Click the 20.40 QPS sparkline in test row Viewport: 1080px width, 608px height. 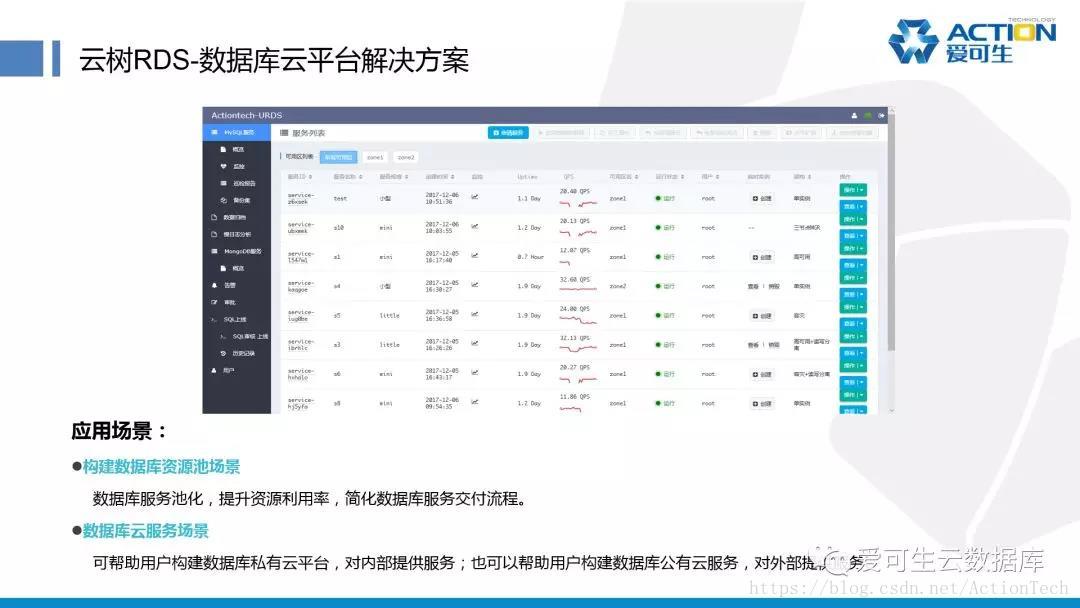[577, 205]
